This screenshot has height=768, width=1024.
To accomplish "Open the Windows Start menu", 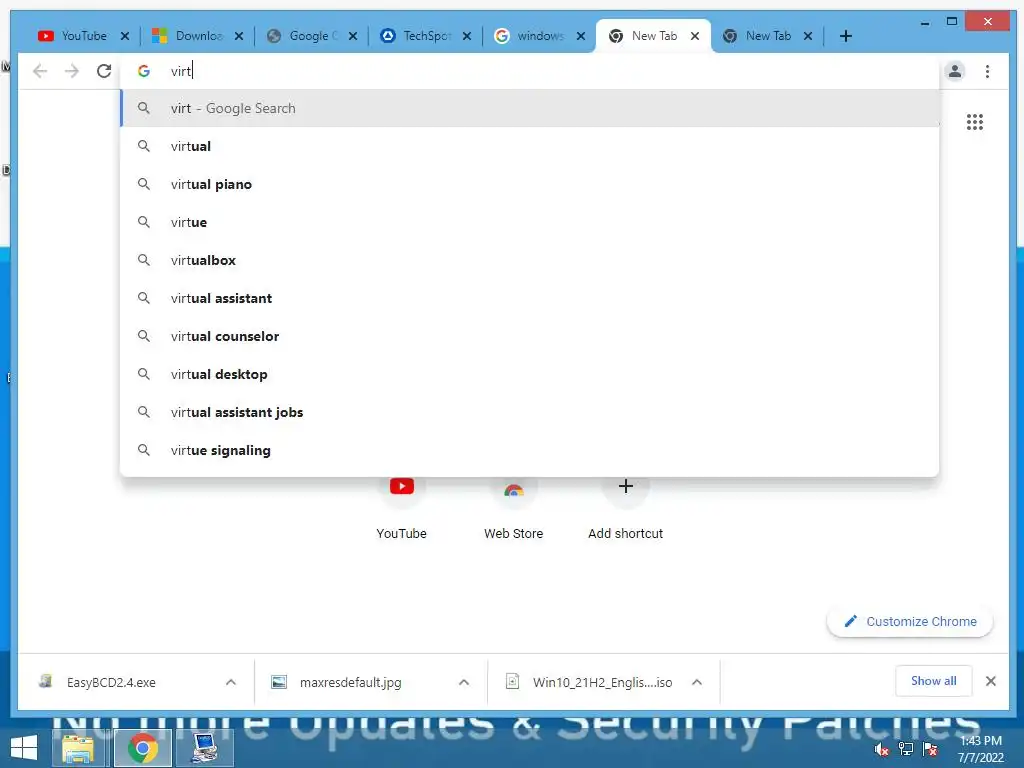I will [x=24, y=748].
